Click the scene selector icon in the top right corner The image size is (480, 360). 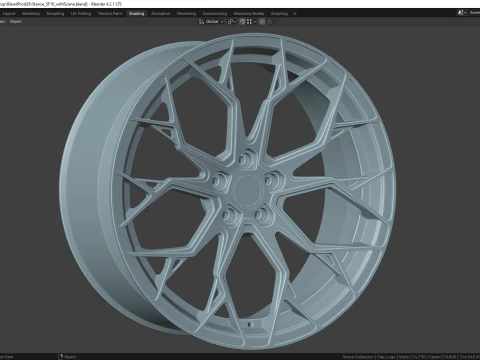pos(461,13)
